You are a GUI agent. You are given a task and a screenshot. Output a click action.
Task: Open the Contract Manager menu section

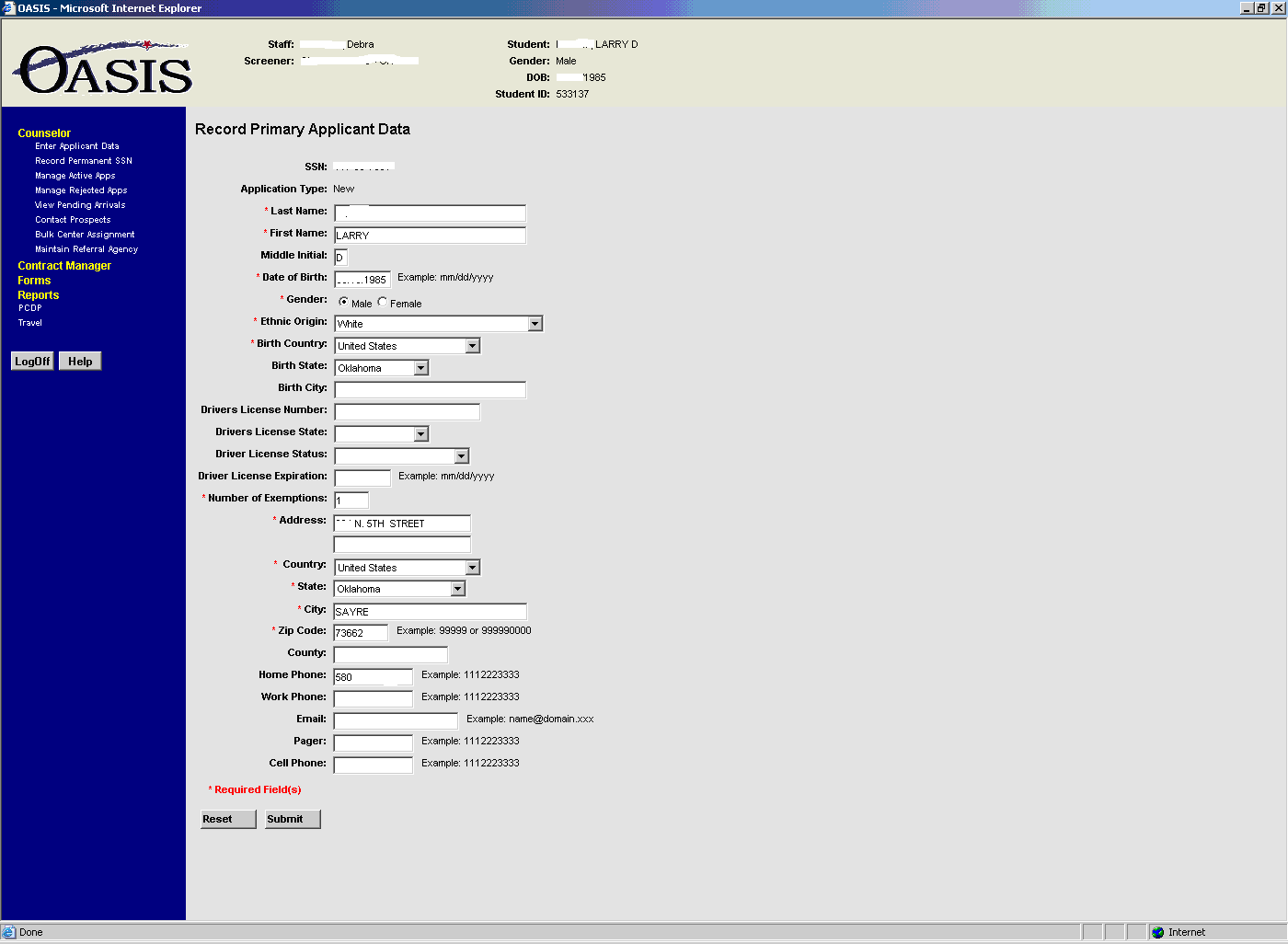coord(64,266)
